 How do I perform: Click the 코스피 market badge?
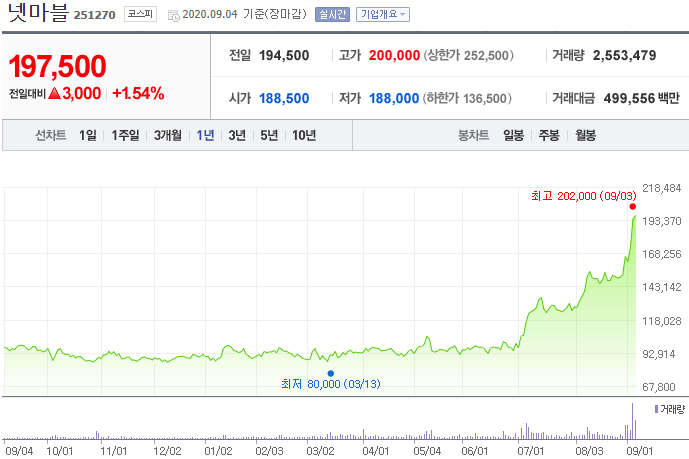(140, 14)
